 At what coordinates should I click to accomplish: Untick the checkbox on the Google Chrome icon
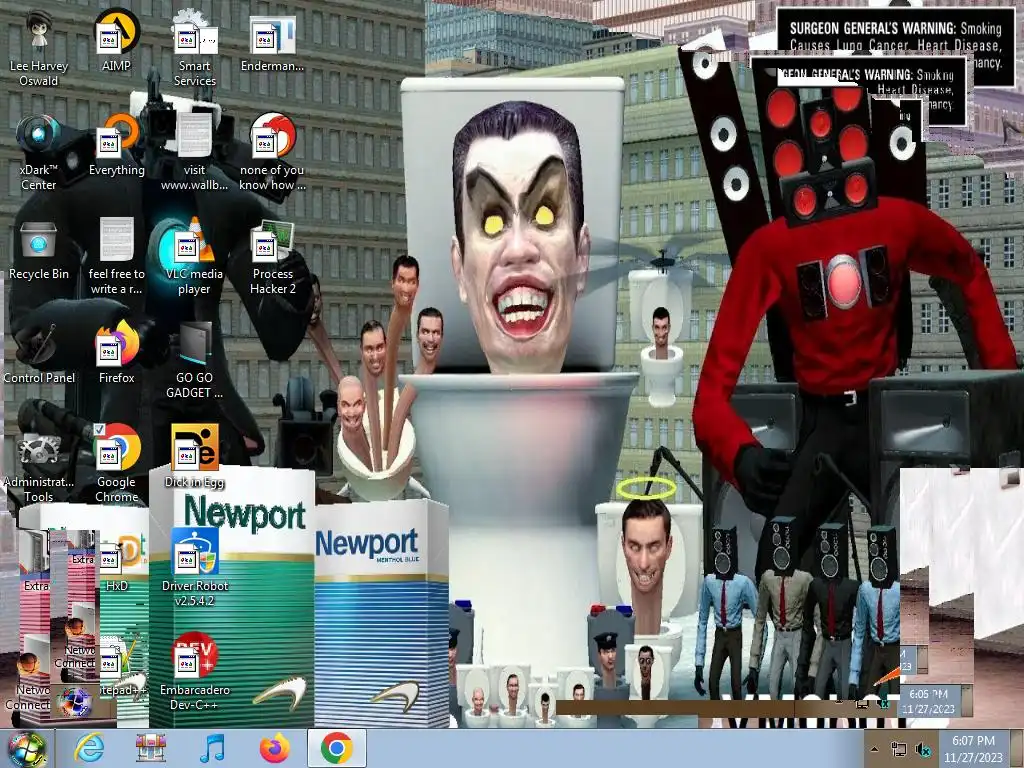coord(99,429)
